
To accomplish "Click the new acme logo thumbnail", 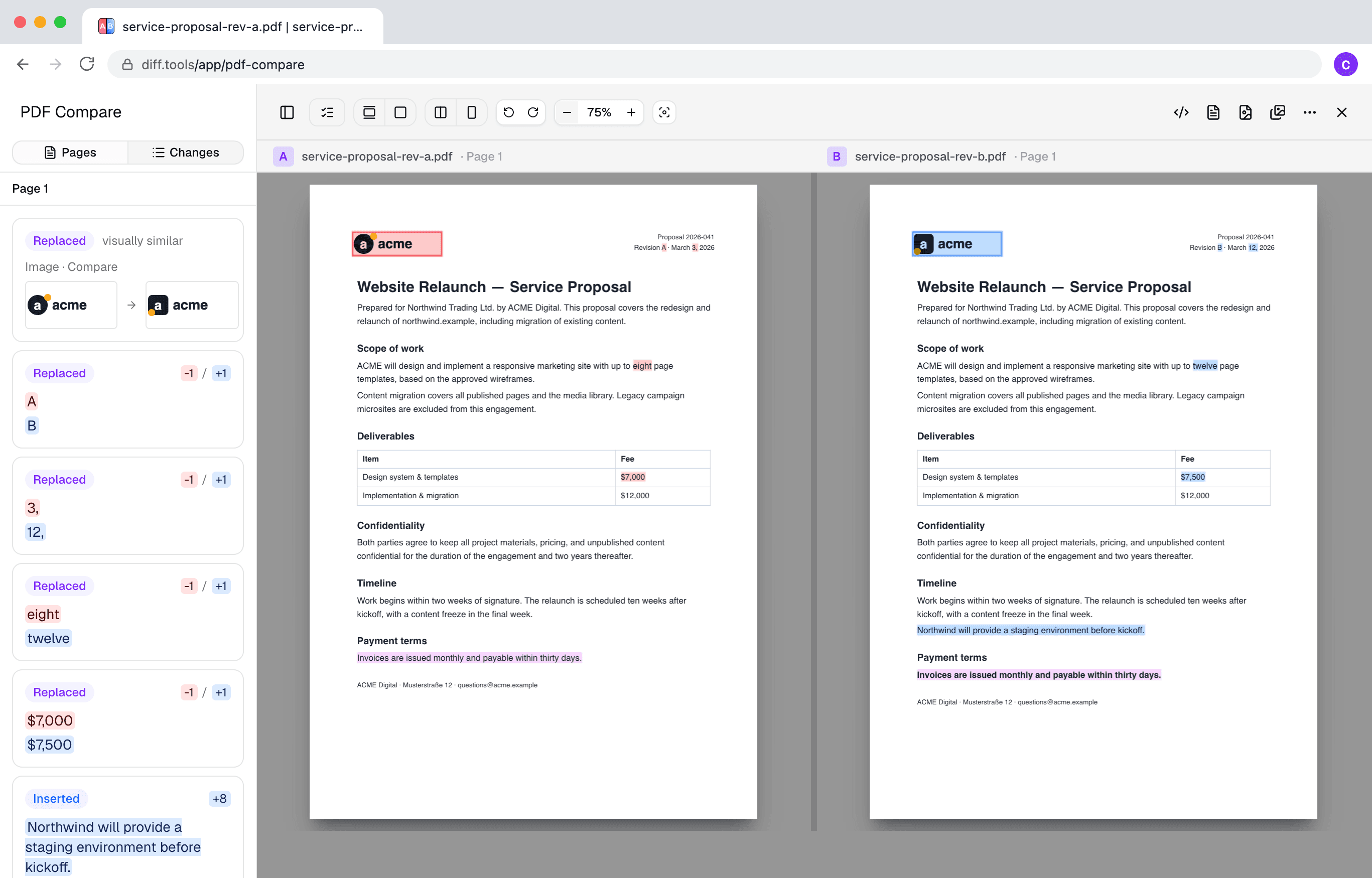I will (192, 305).
